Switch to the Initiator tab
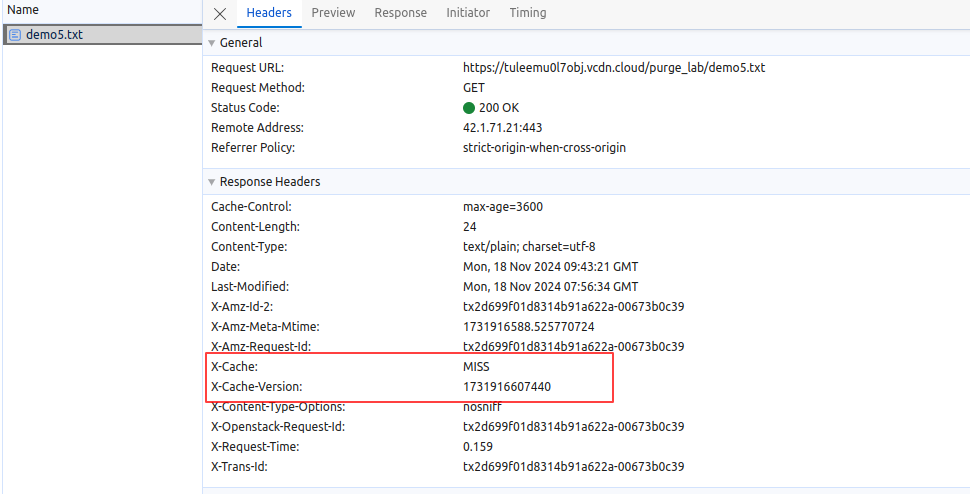This screenshot has width=970, height=494. click(468, 13)
